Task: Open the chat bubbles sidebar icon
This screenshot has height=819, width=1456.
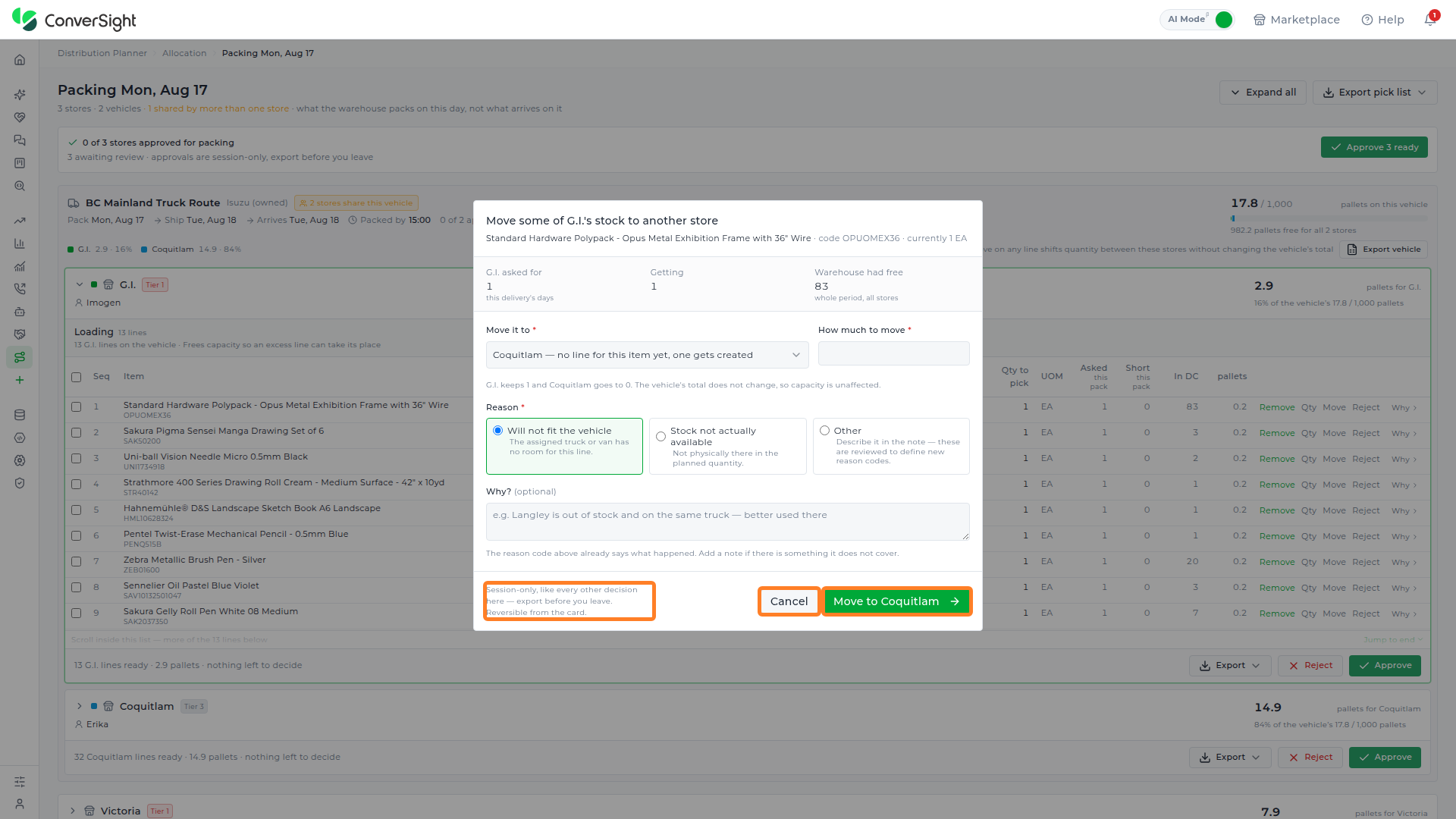Action: click(20, 140)
